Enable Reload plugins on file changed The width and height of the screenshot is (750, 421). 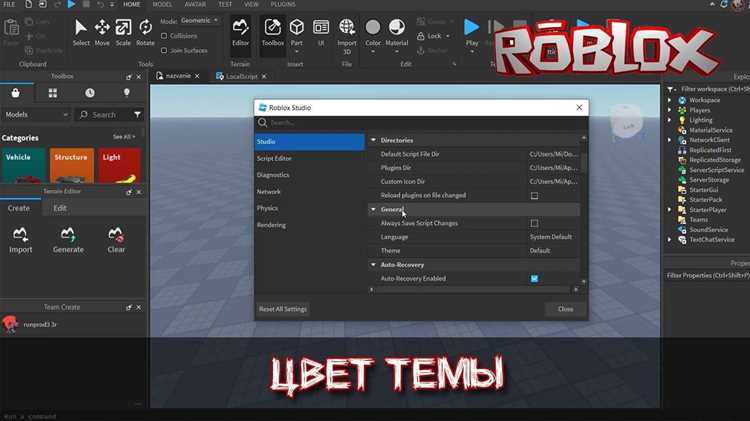(x=534, y=196)
